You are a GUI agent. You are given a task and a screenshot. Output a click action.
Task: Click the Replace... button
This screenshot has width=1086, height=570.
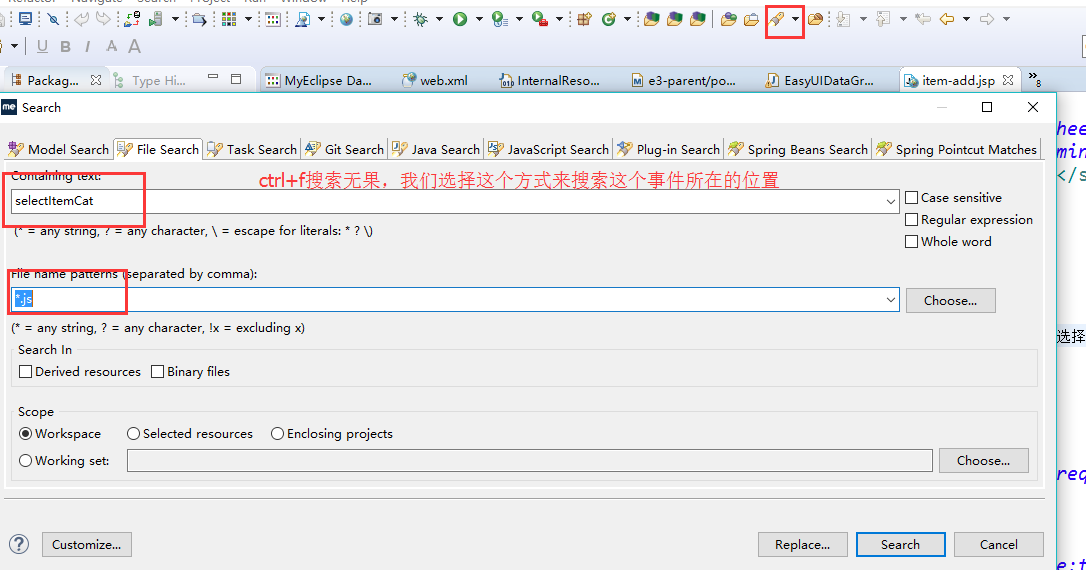(803, 544)
